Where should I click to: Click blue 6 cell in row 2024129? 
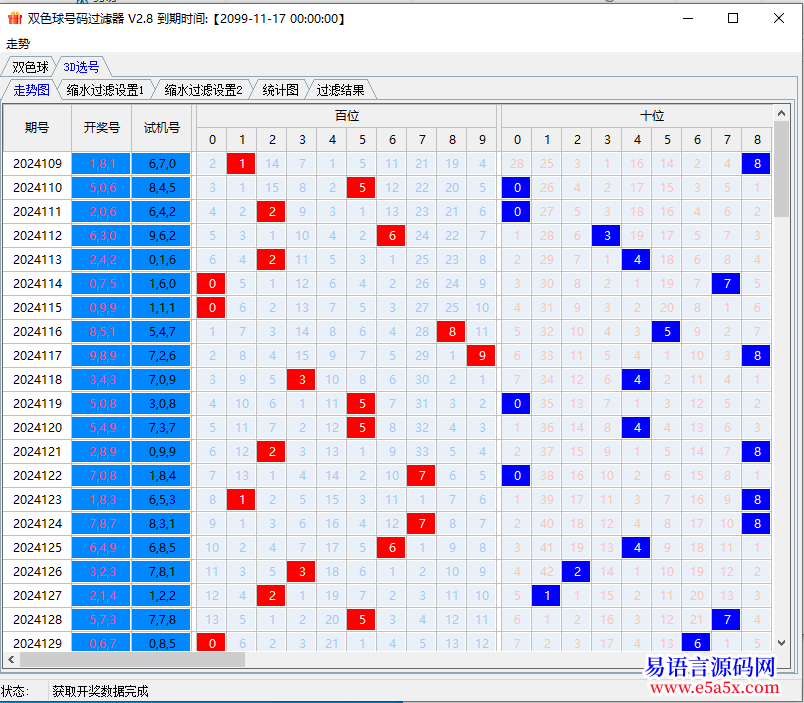[x=696, y=642]
